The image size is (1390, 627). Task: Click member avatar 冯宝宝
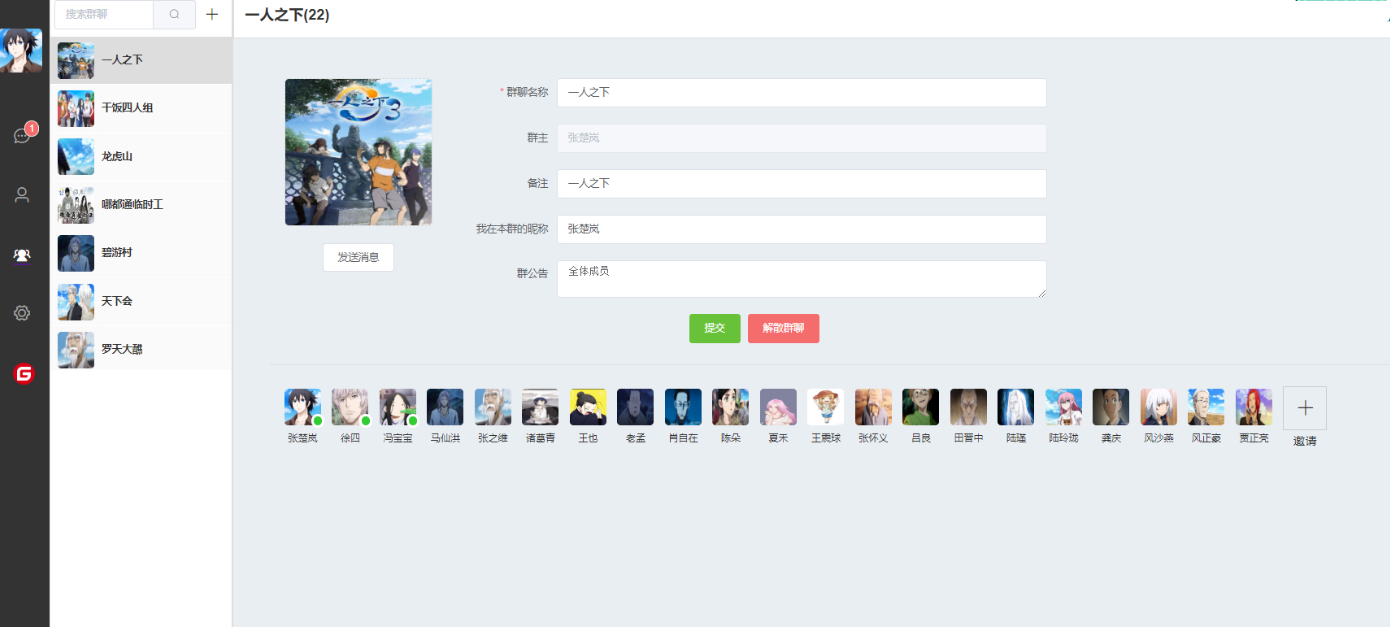(397, 407)
